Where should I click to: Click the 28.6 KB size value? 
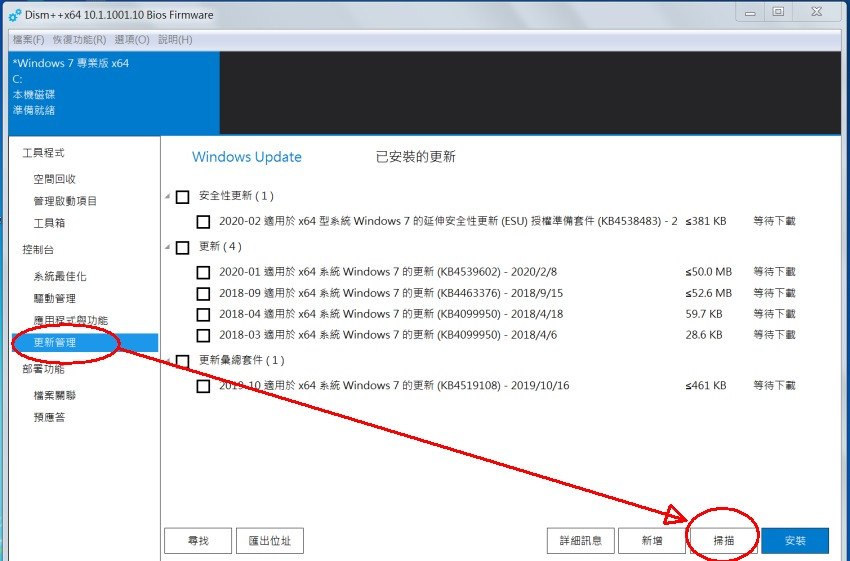point(704,335)
